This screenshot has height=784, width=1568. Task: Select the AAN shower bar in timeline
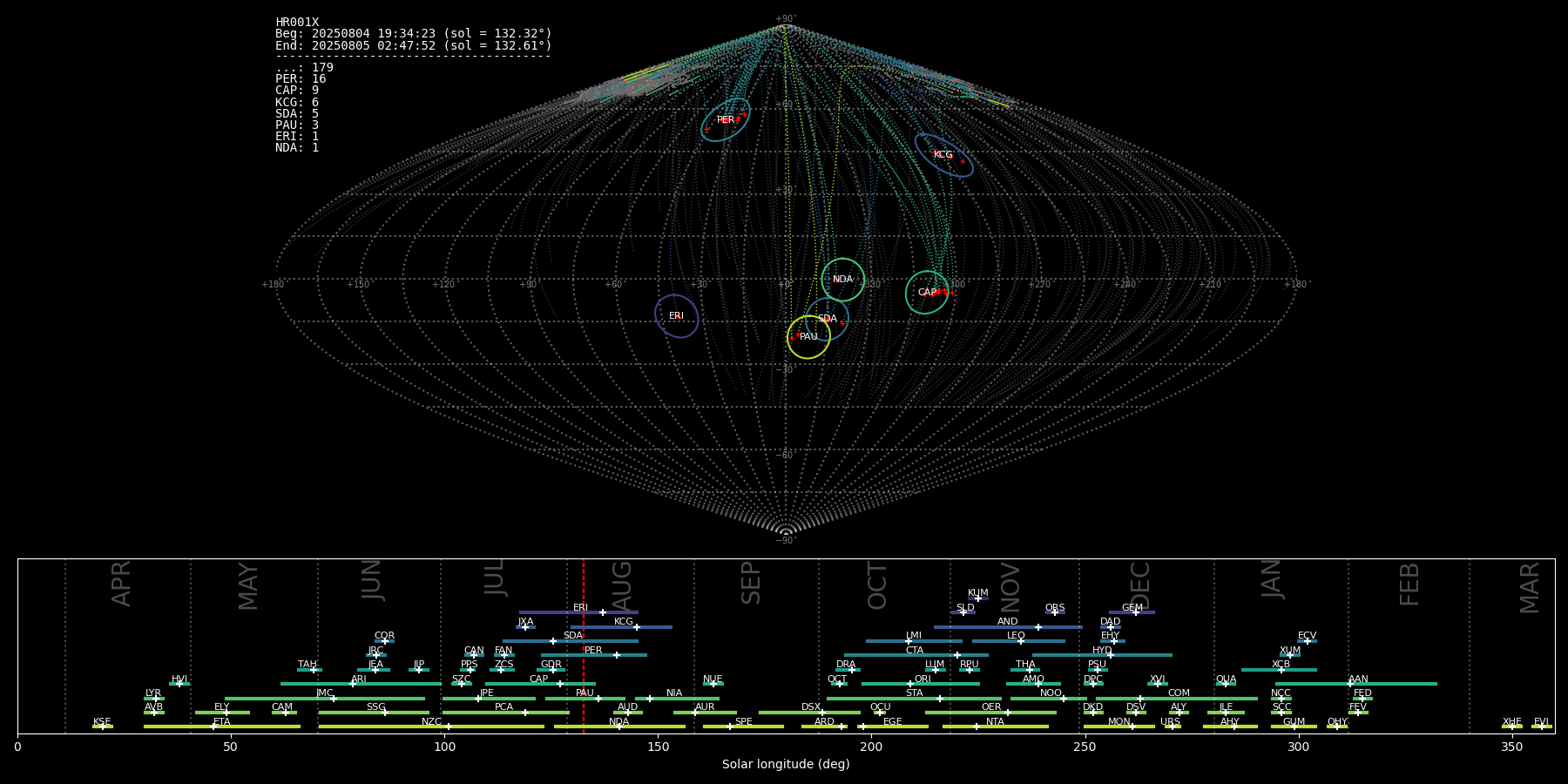[x=1355, y=684]
